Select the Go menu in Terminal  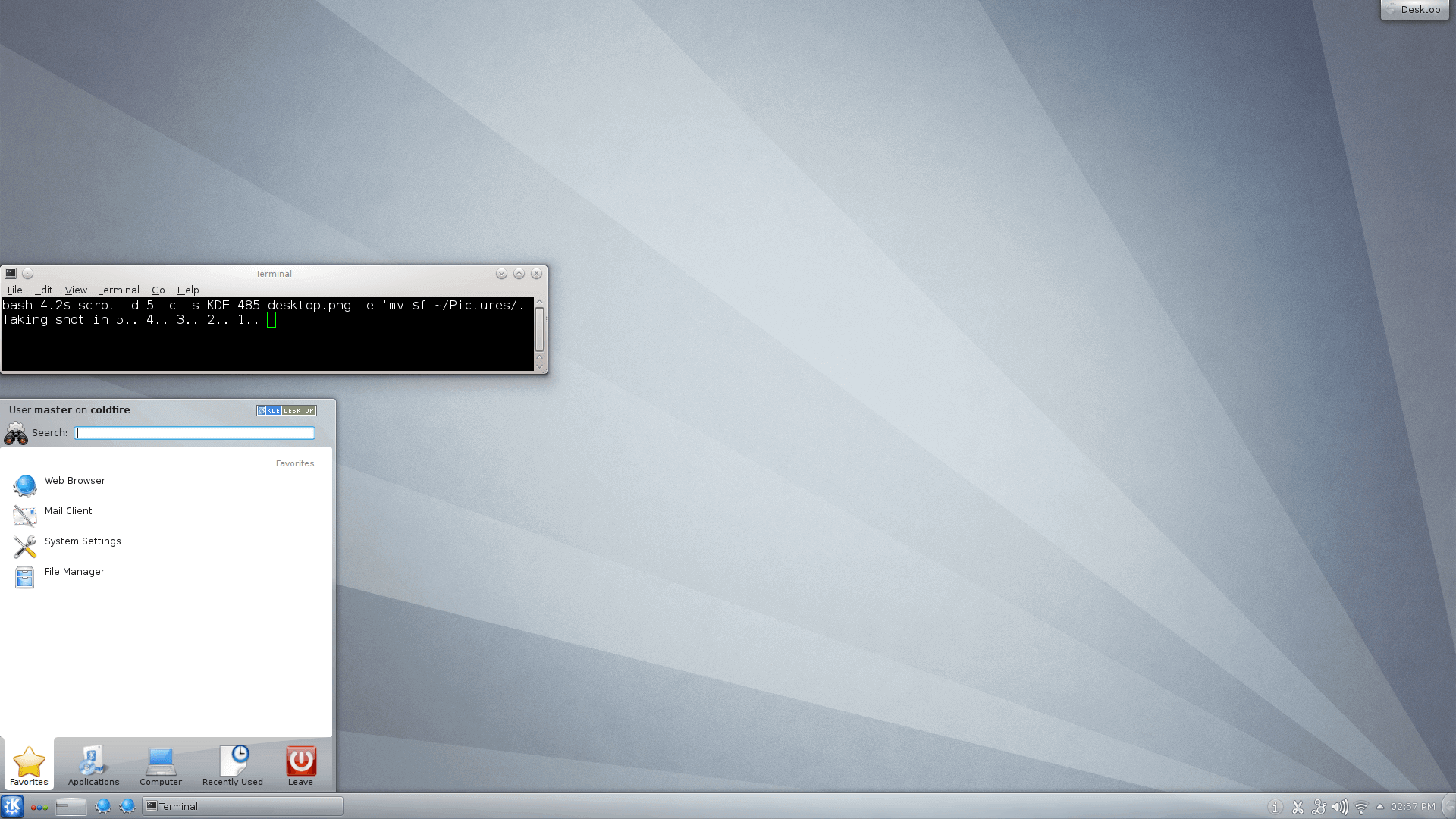click(158, 290)
